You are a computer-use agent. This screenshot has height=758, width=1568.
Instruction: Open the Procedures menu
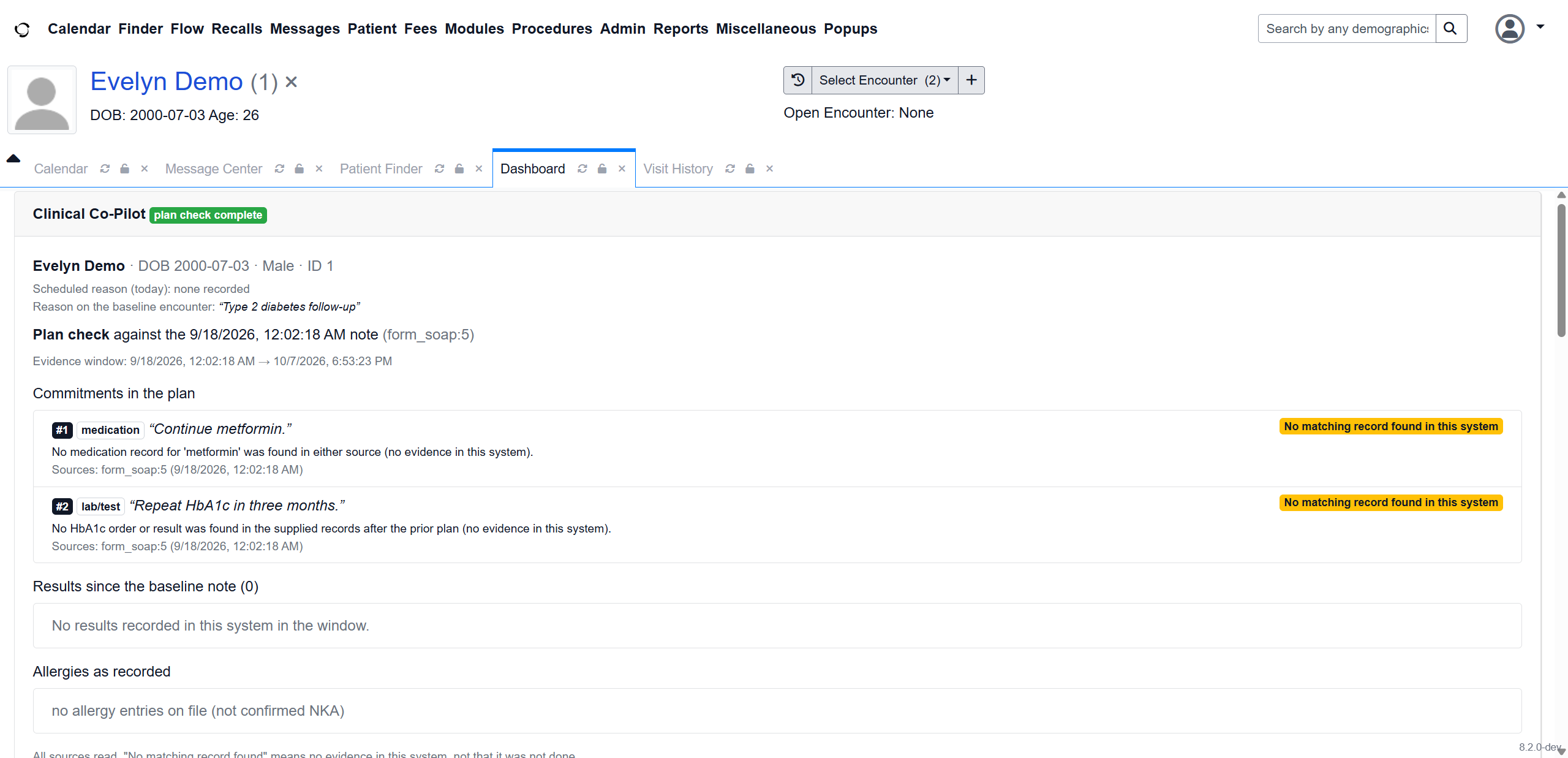pyautogui.click(x=552, y=29)
